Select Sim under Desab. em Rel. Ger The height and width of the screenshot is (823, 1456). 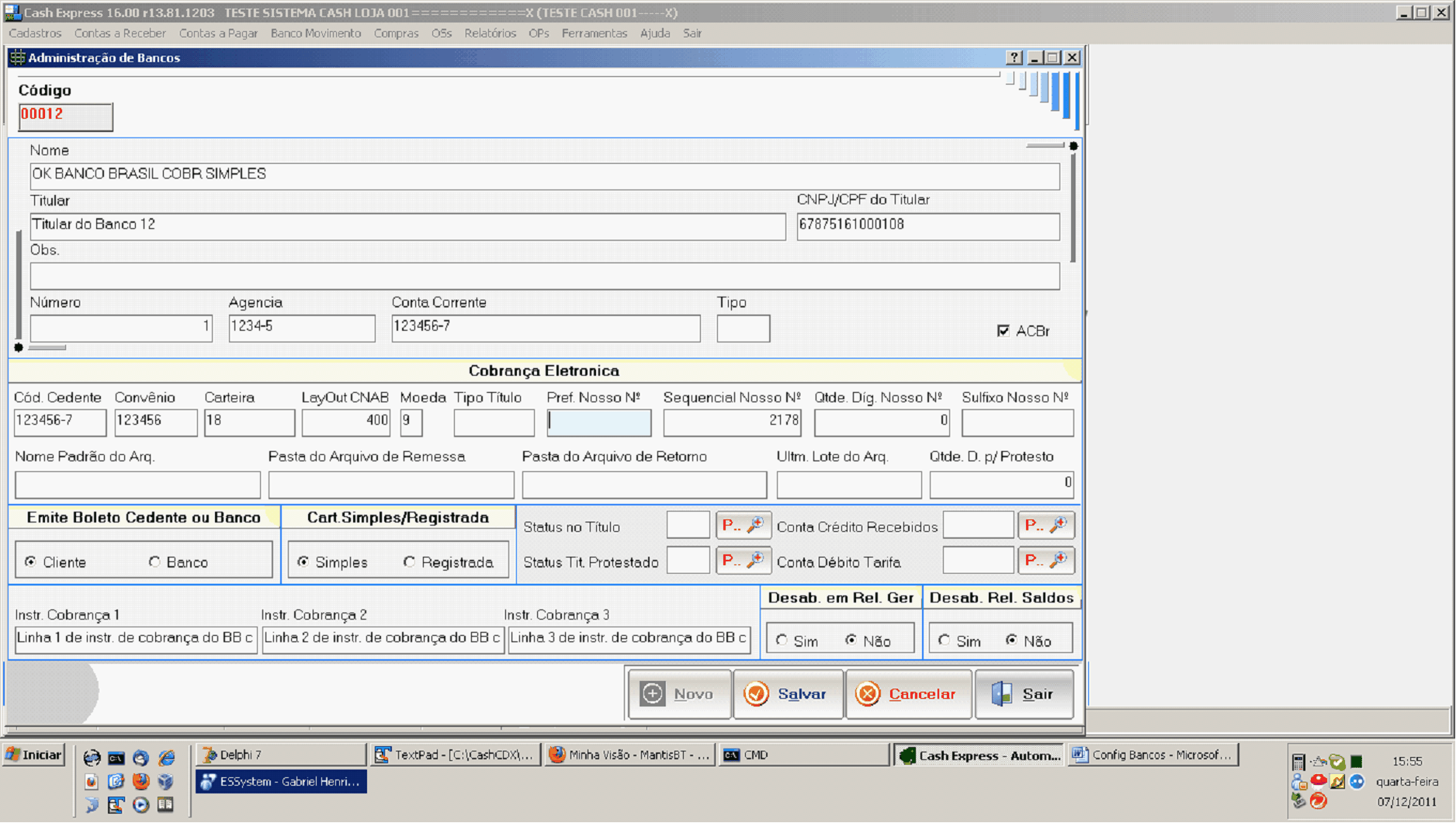coord(782,641)
